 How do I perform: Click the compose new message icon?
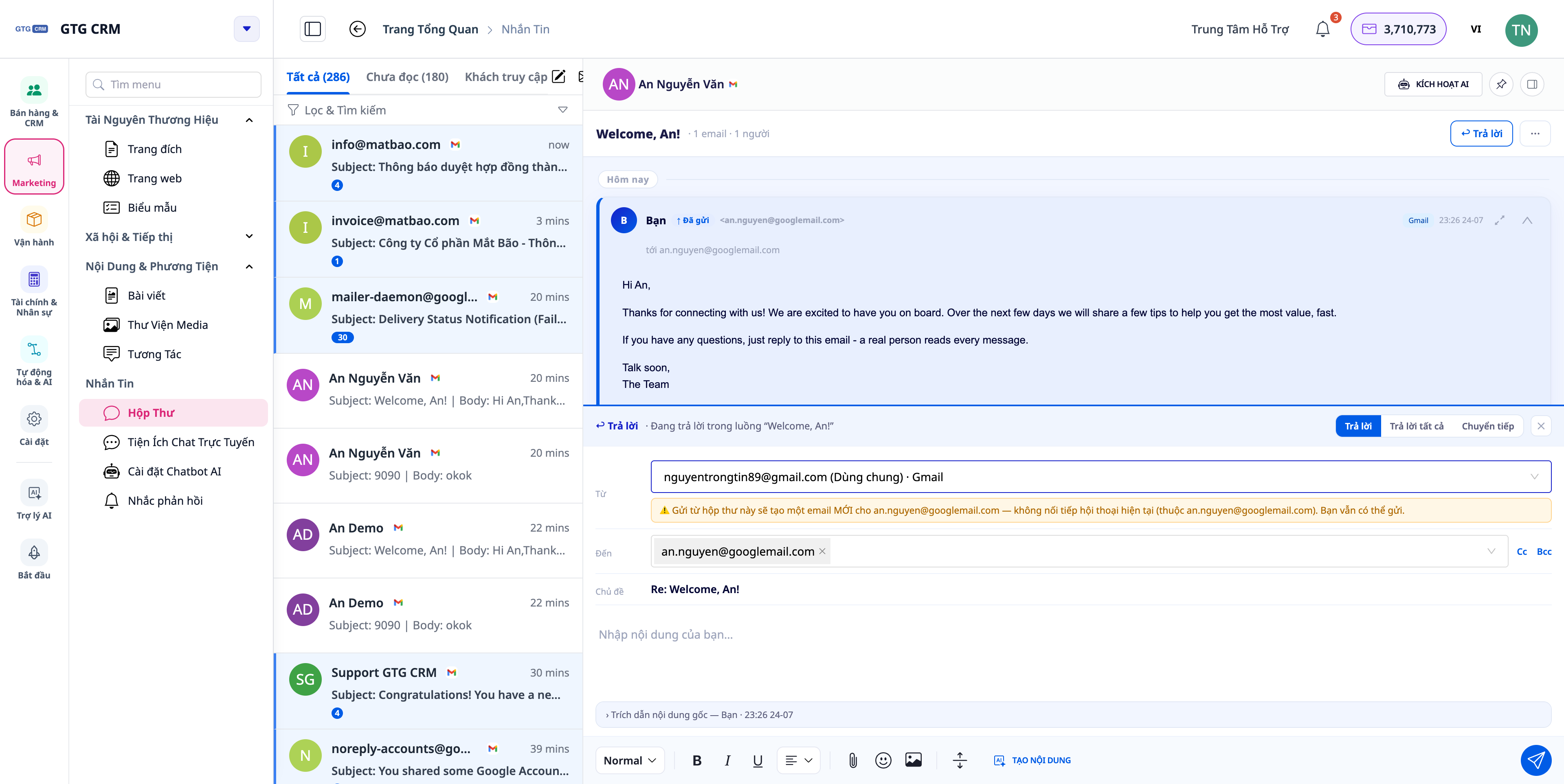(558, 77)
